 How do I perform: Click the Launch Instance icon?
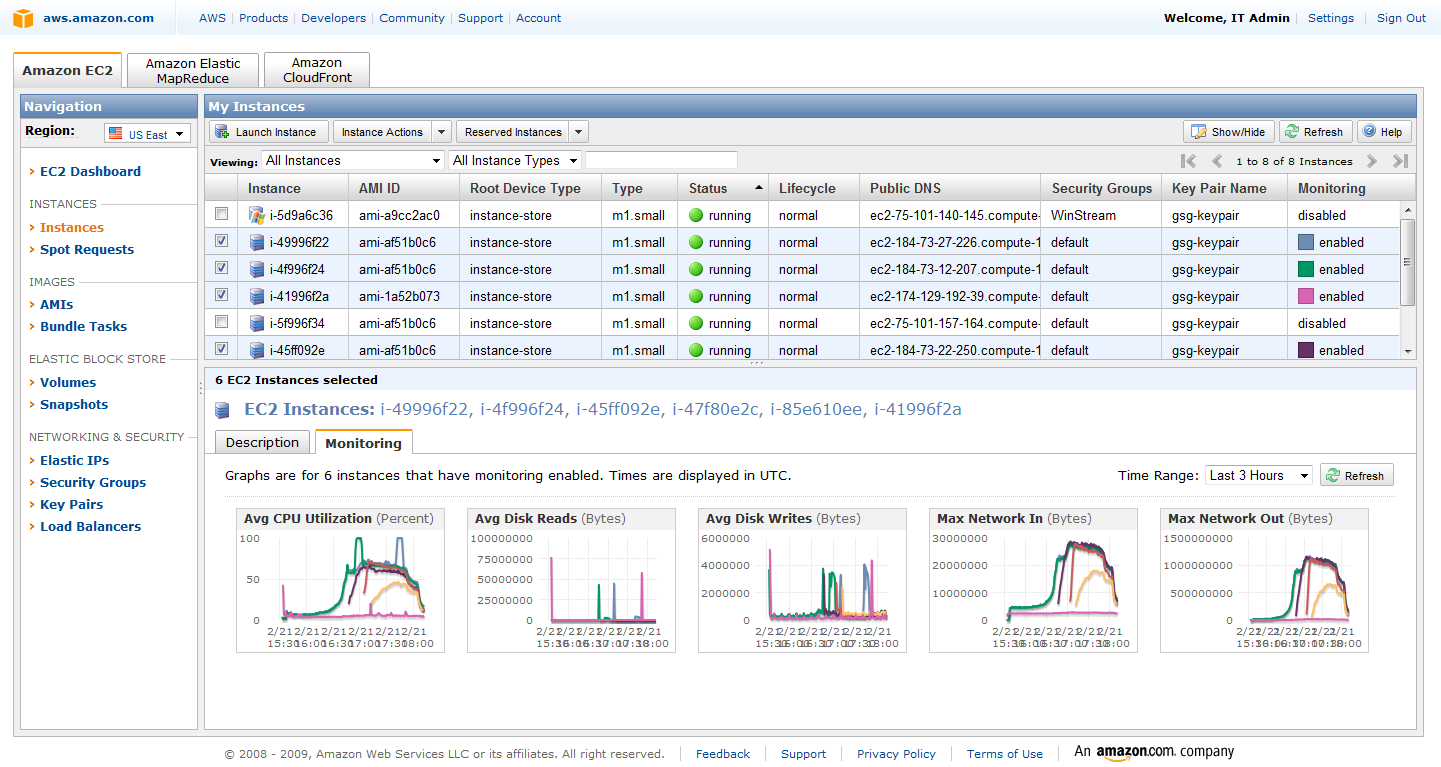point(222,132)
